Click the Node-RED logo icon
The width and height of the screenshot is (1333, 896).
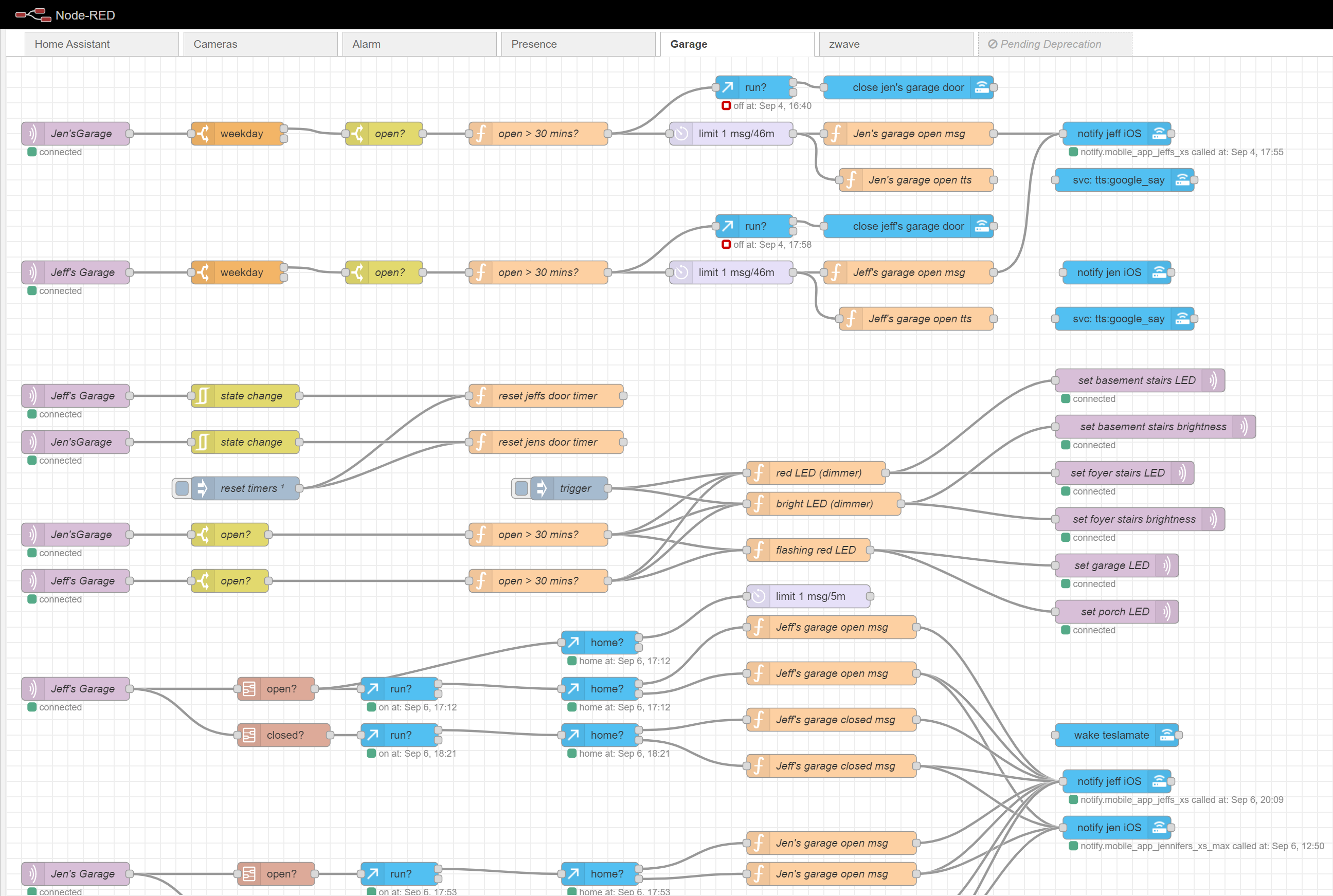click(x=33, y=14)
